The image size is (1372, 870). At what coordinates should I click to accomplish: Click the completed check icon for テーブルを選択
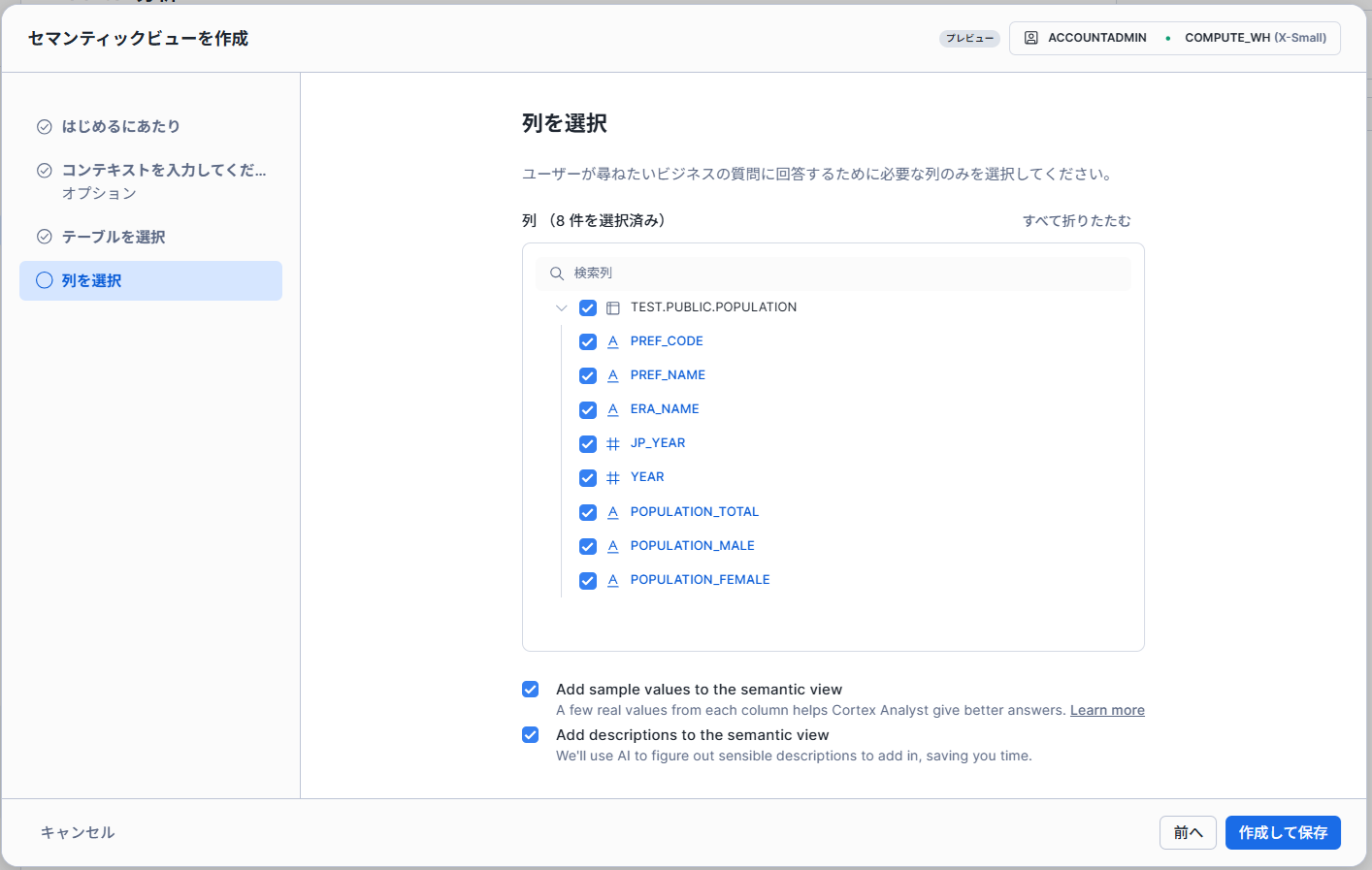(x=45, y=237)
